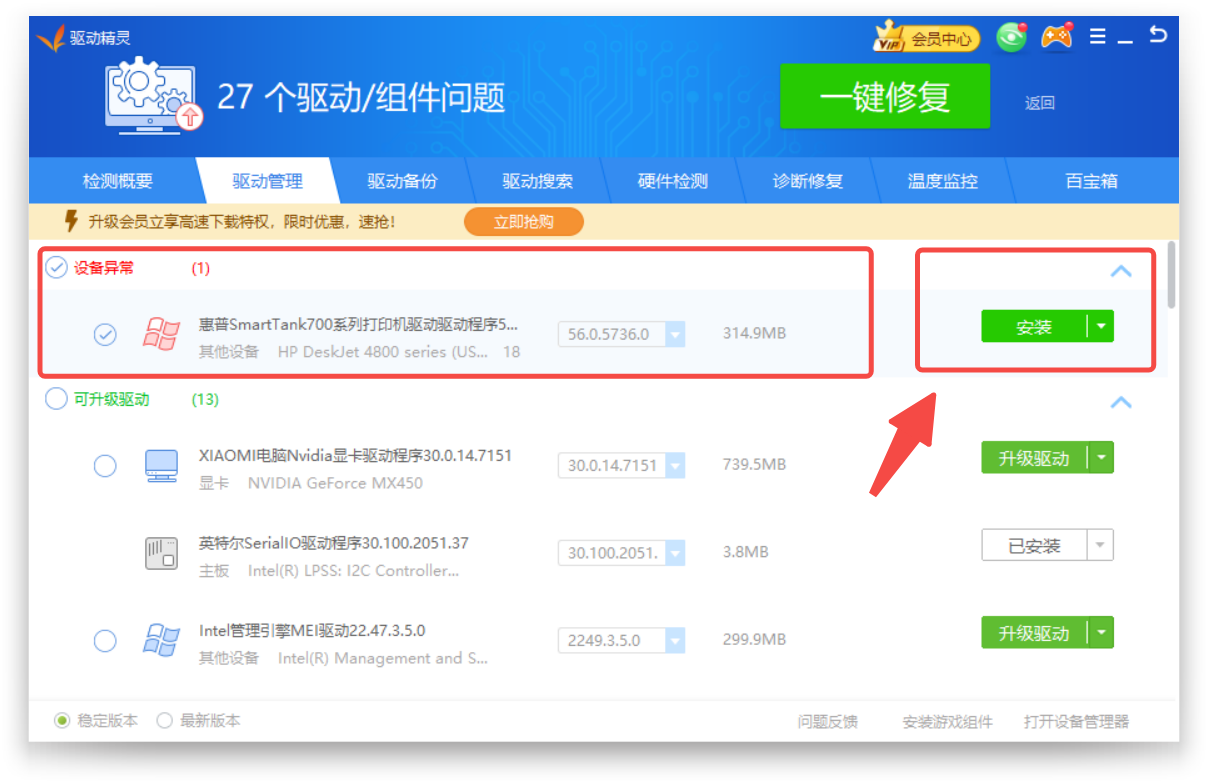1208x783 pixels.
Task: Select the XIAOMI Nvidia driver radio circle
Action: (x=105, y=466)
